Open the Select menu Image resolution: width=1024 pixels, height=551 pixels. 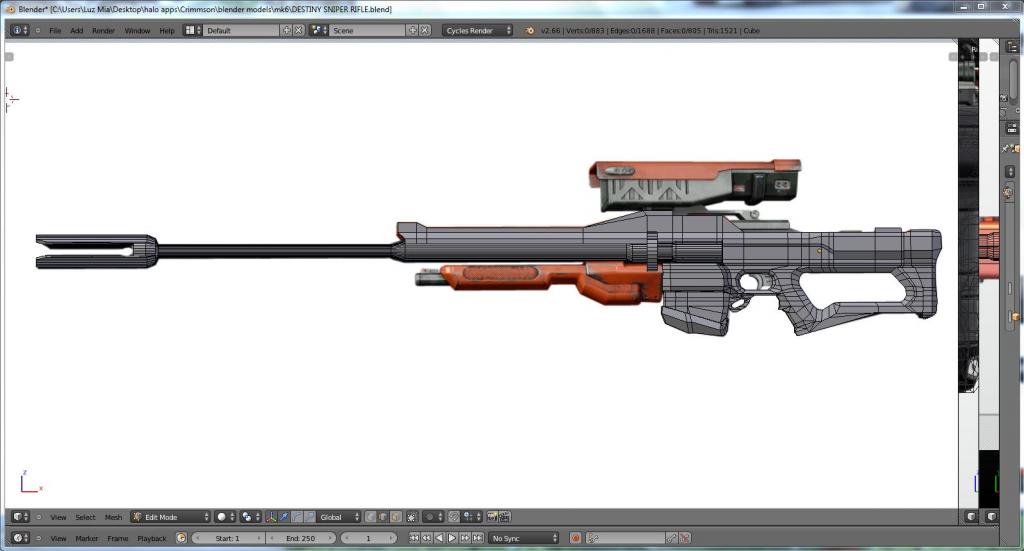click(x=85, y=517)
